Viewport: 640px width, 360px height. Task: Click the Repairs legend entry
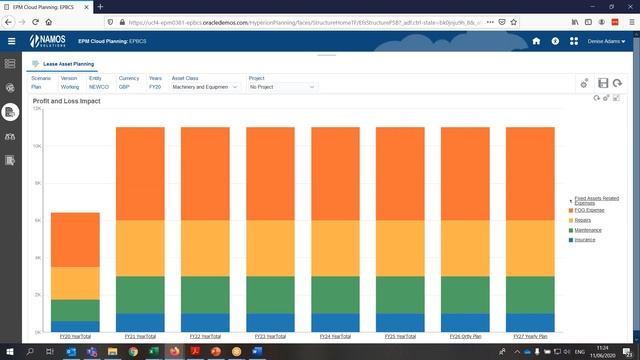tap(582, 220)
